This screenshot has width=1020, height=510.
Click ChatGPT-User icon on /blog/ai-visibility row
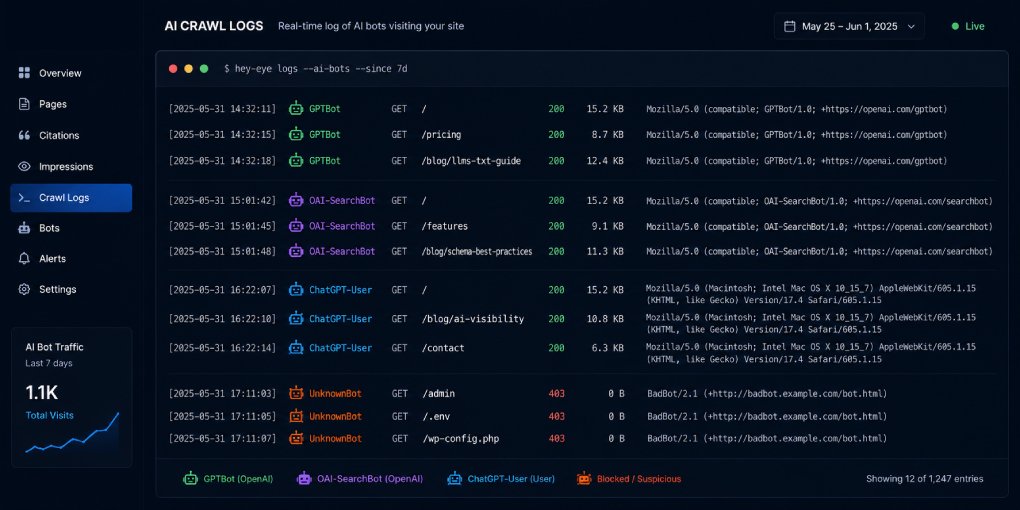296,319
